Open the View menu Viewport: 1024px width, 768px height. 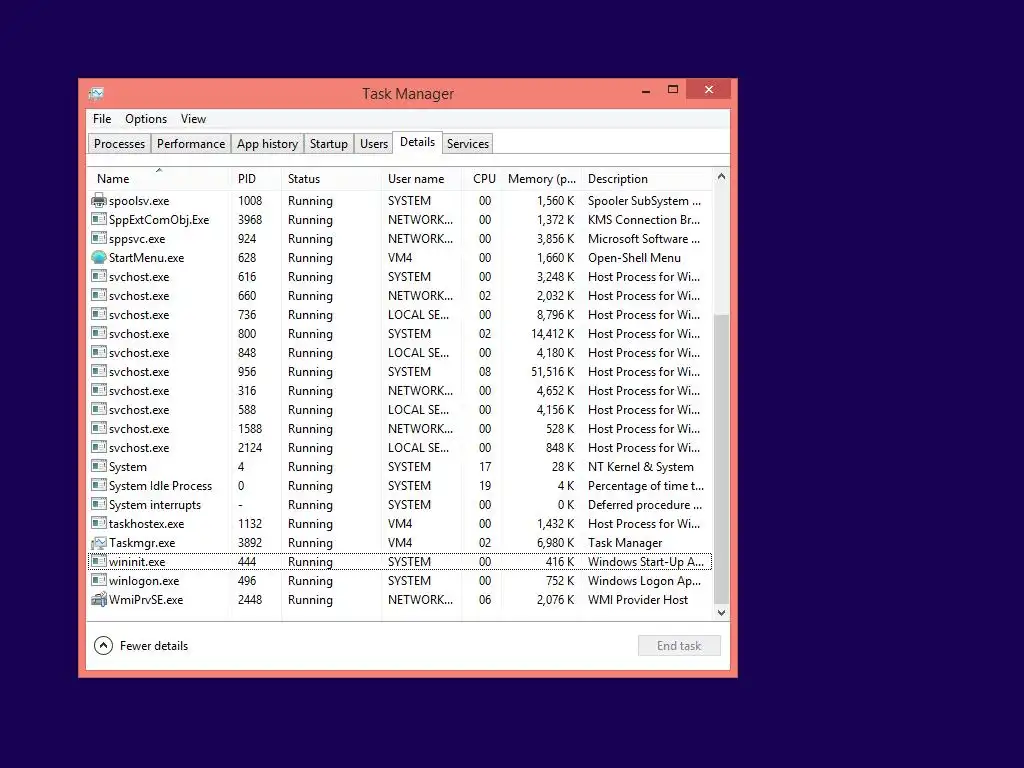193,119
